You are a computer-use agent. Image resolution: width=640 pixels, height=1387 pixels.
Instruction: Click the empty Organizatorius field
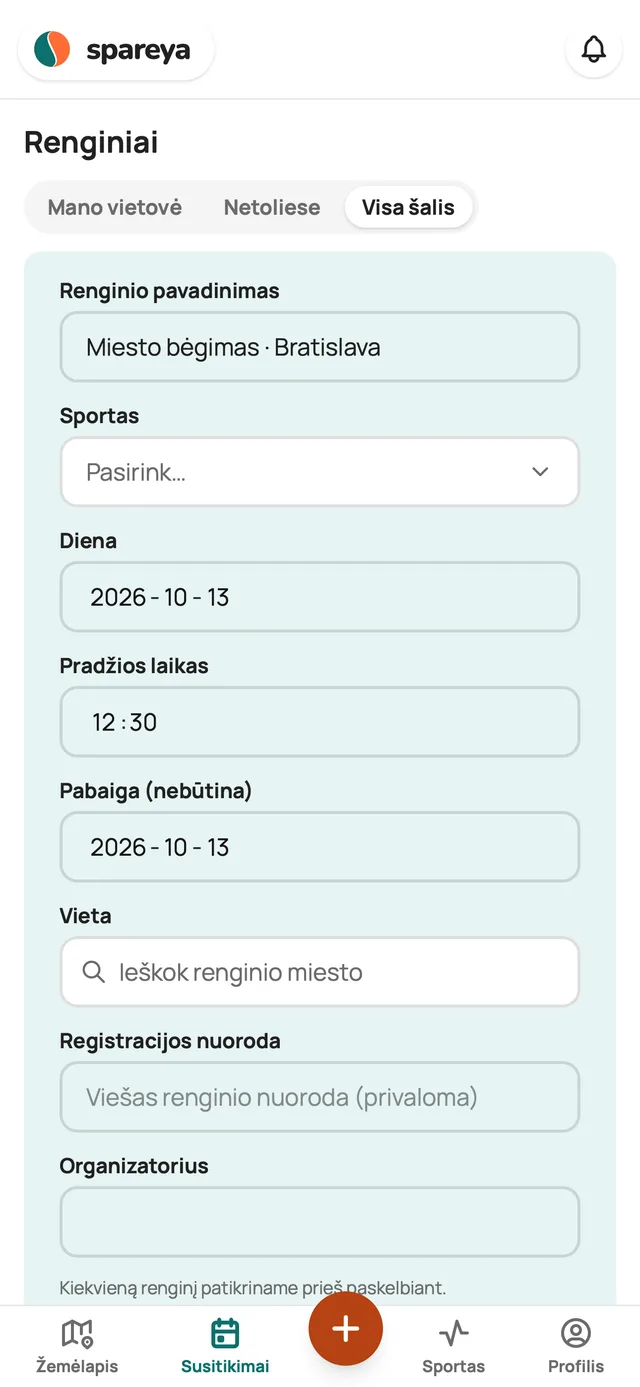(x=320, y=1222)
